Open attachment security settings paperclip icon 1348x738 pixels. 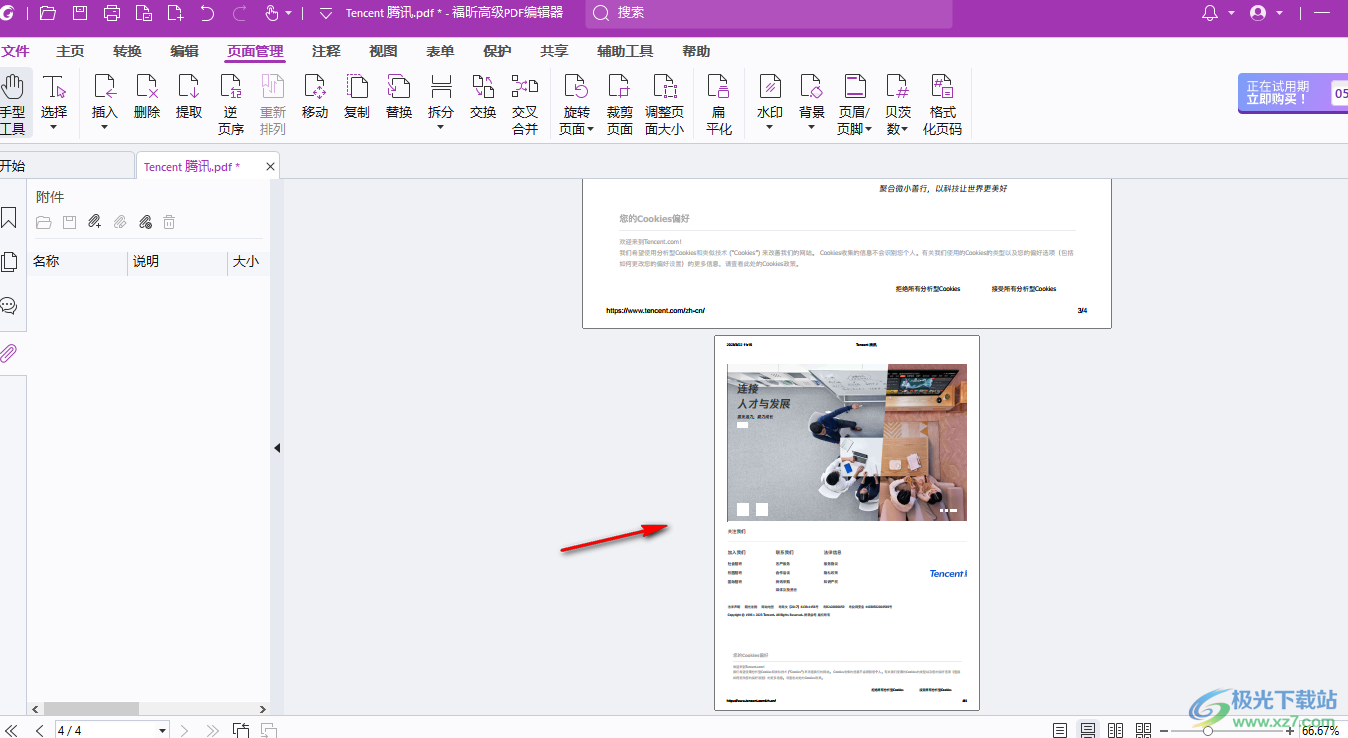pos(145,222)
